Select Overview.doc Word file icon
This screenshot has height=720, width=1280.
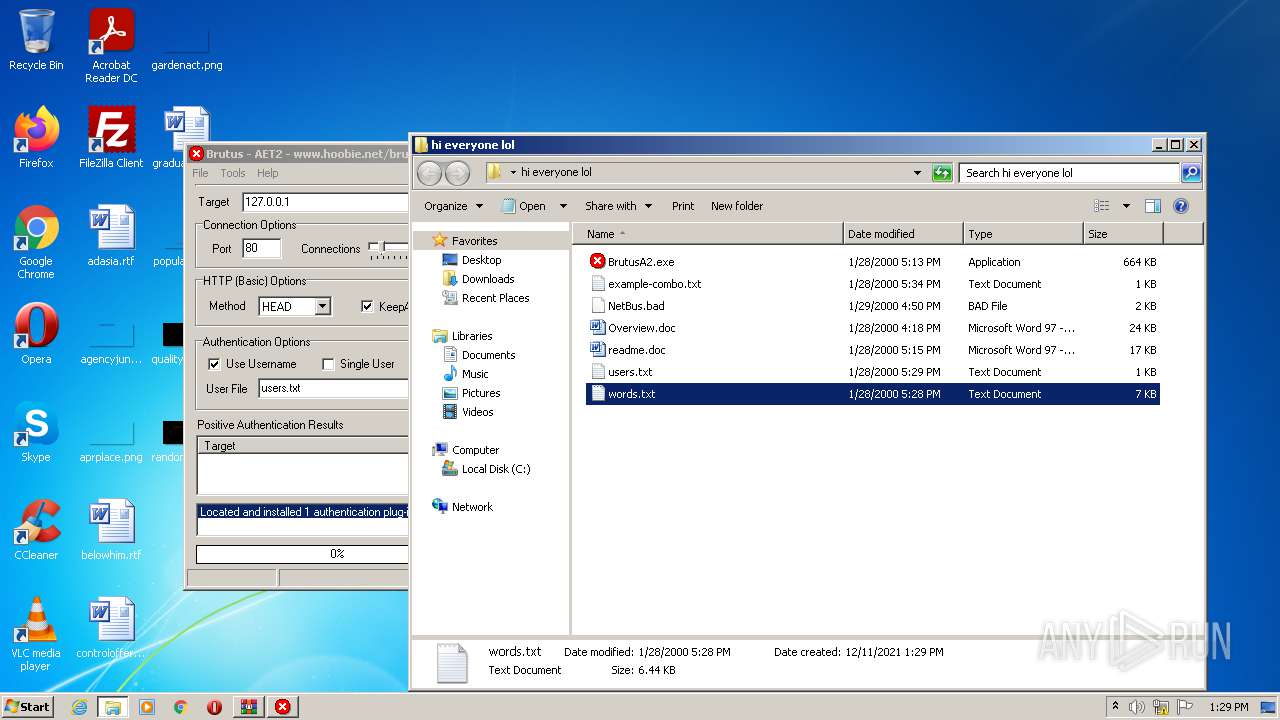click(x=598, y=328)
